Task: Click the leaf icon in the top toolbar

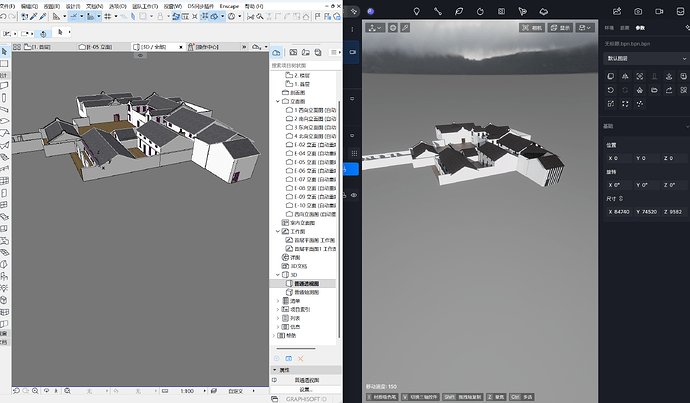Action: (460, 11)
